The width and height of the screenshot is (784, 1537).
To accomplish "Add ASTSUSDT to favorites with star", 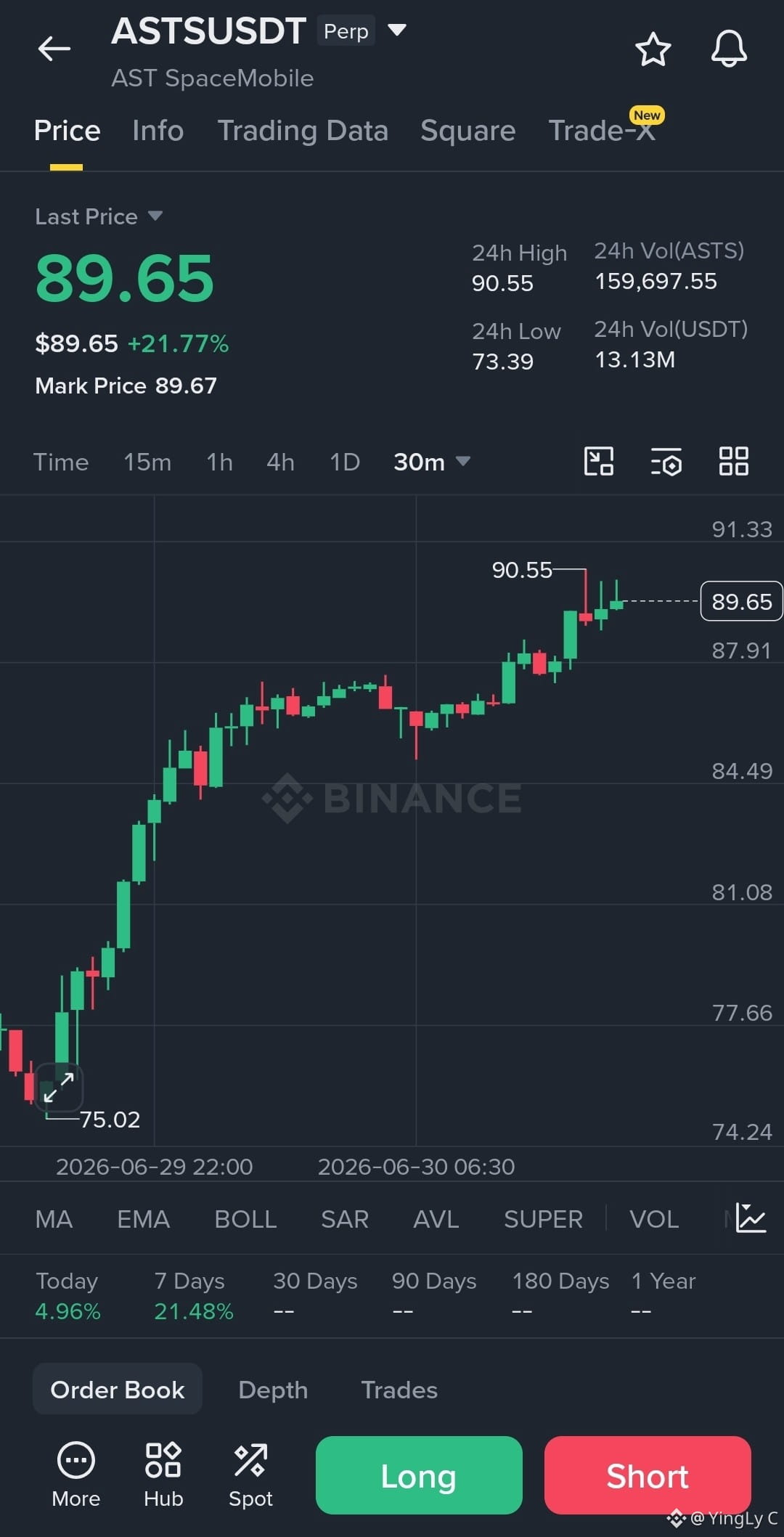I will coord(653,49).
